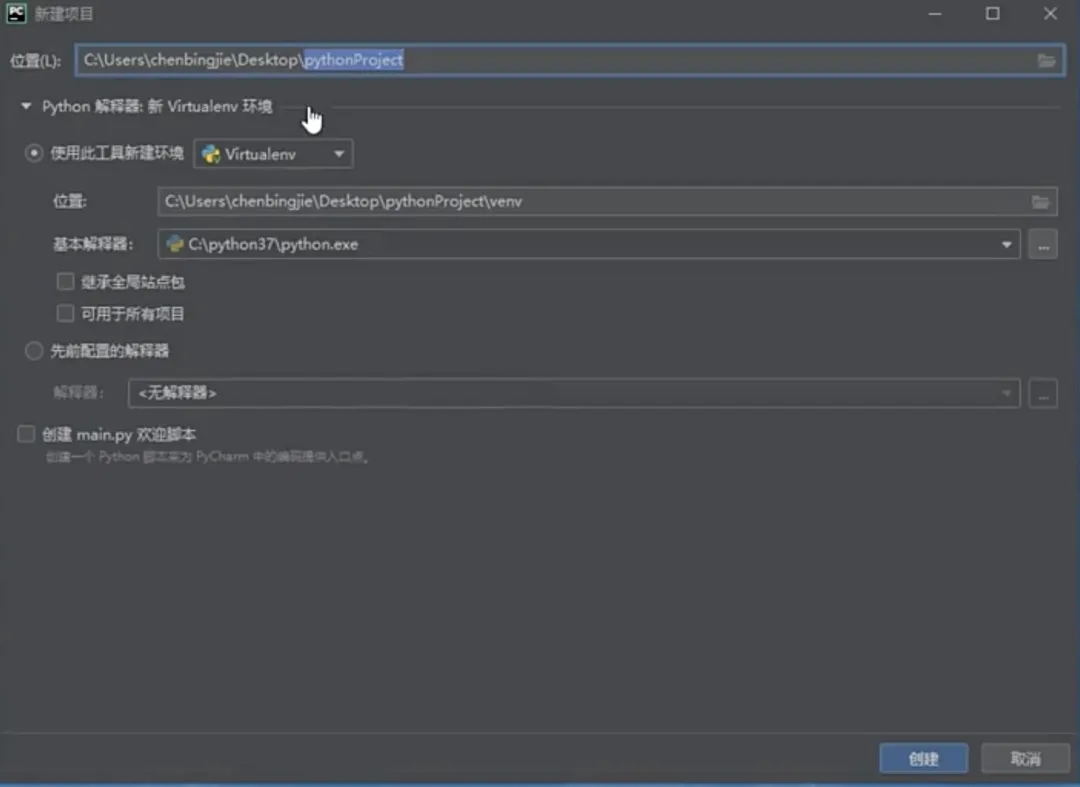Open folder browser for the venv location
1080x787 pixels.
coord(1040,202)
